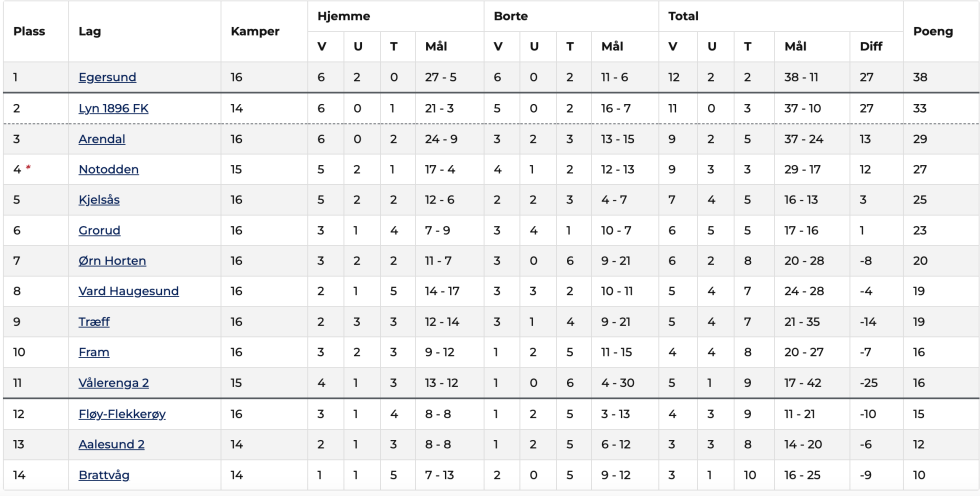Open the Kjelsås team link

coord(99,200)
